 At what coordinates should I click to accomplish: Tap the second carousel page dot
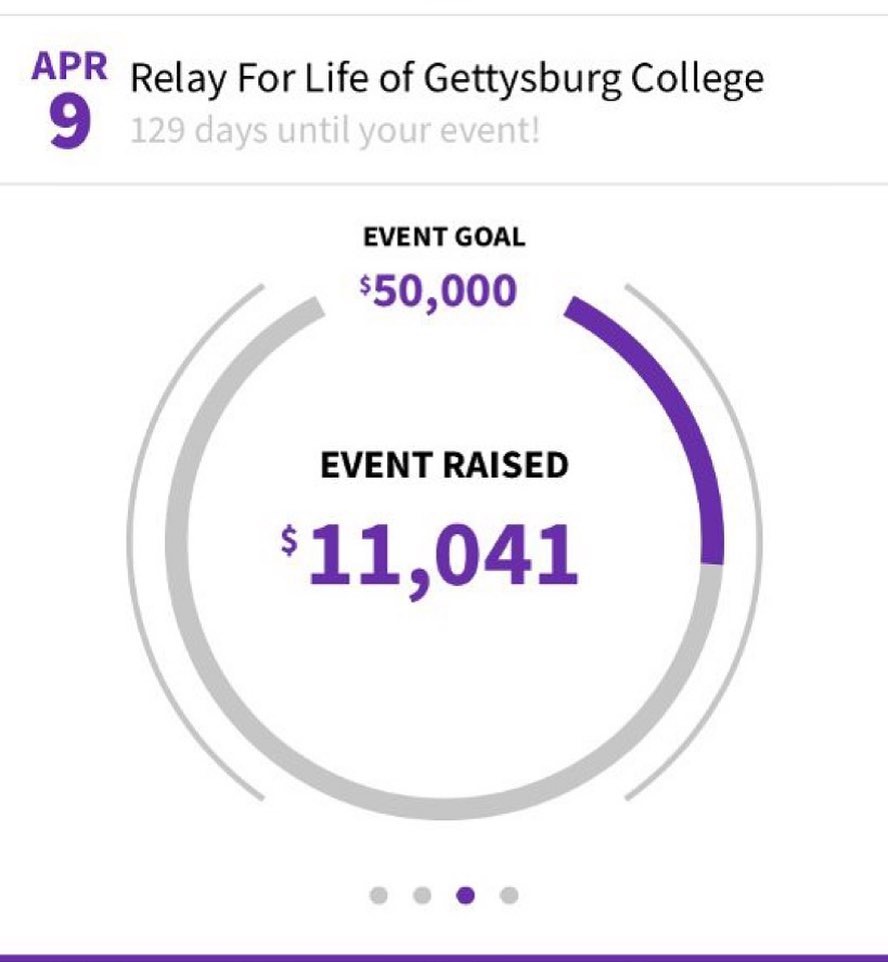422,895
